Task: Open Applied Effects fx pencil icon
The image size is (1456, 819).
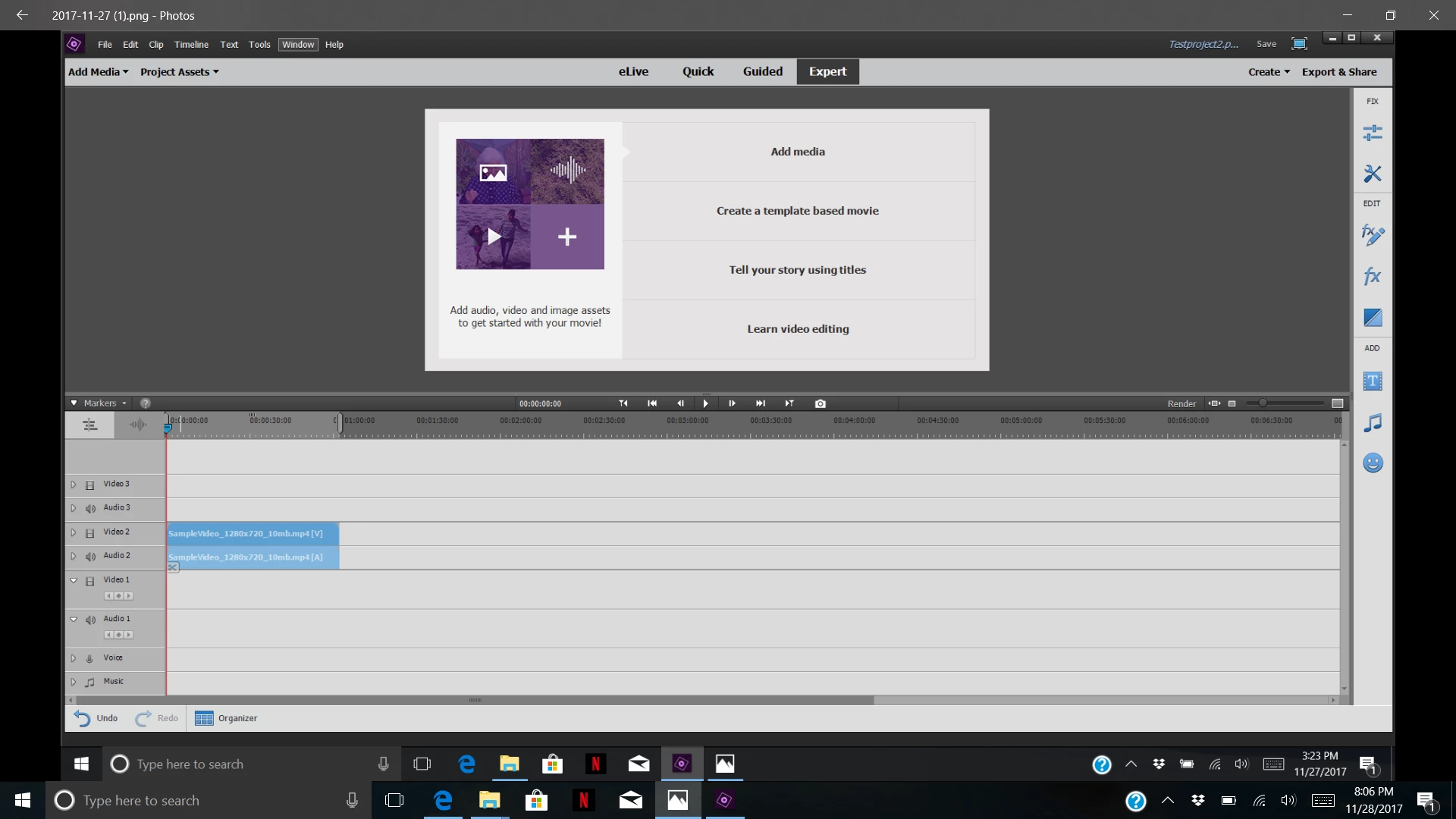Action: 1372,235
